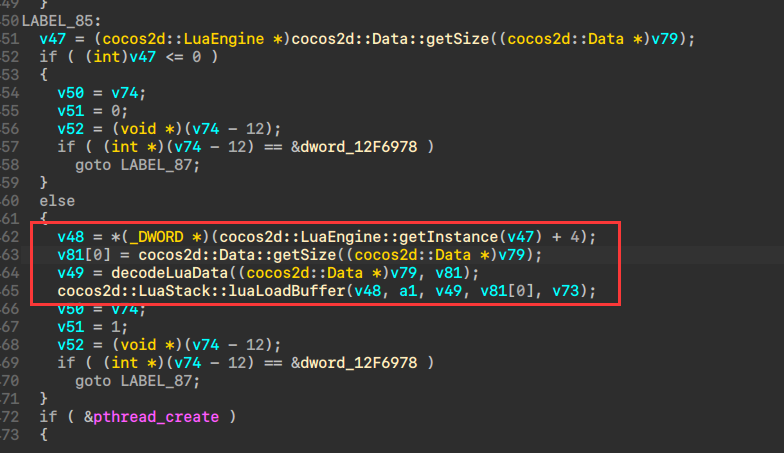This screenshot has height=453, width=784.
Task: Click the 'v51 = 0;' assignment
Action: pyautogui.click(x=92, y=111)
